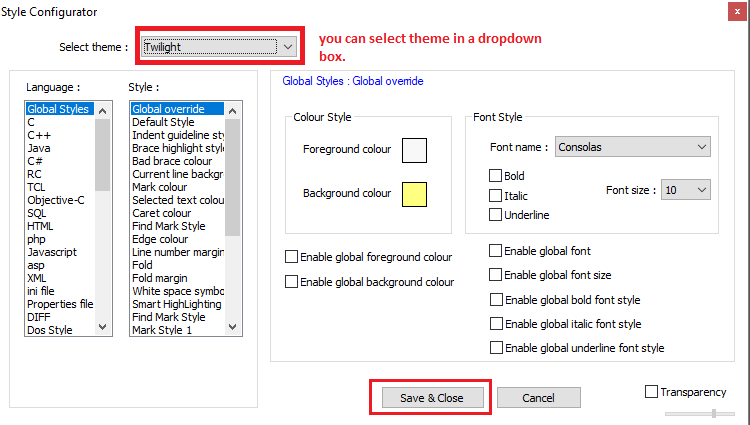Close the Style Configurator window
The width and height of the screenshot is (750, 425).
[737, 11]
